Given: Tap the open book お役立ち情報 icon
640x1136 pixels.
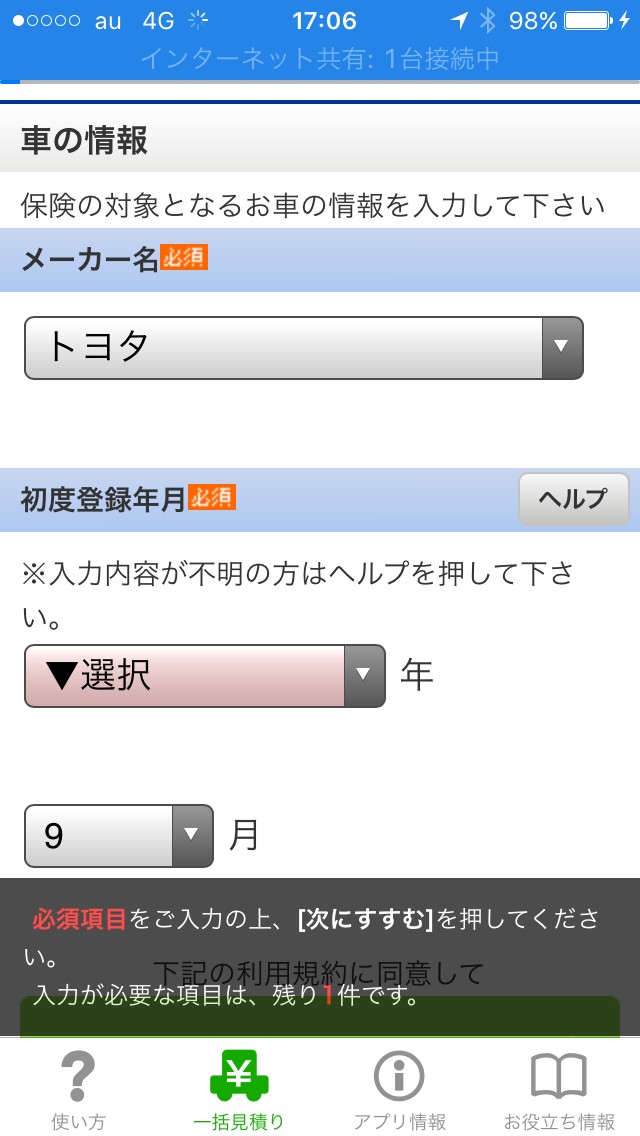Looking at the screenshot, I should pos(558,1077).
